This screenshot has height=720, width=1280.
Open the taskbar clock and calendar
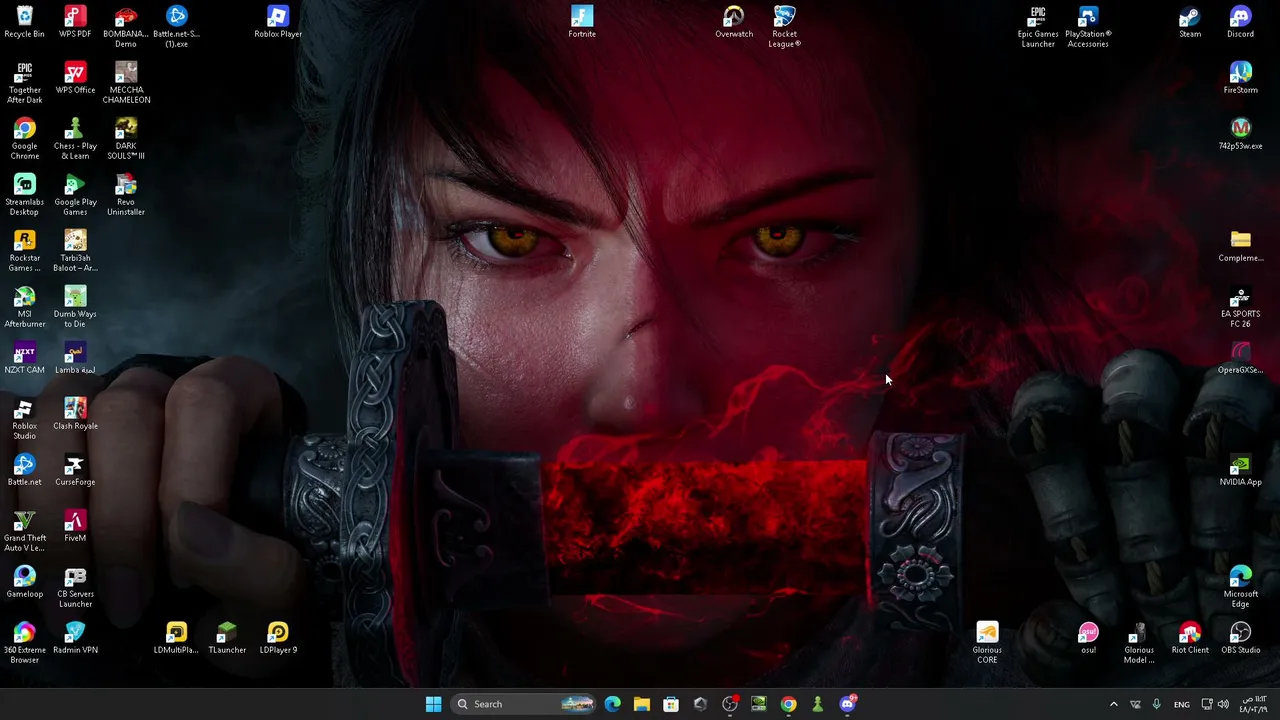(1254, 704)
